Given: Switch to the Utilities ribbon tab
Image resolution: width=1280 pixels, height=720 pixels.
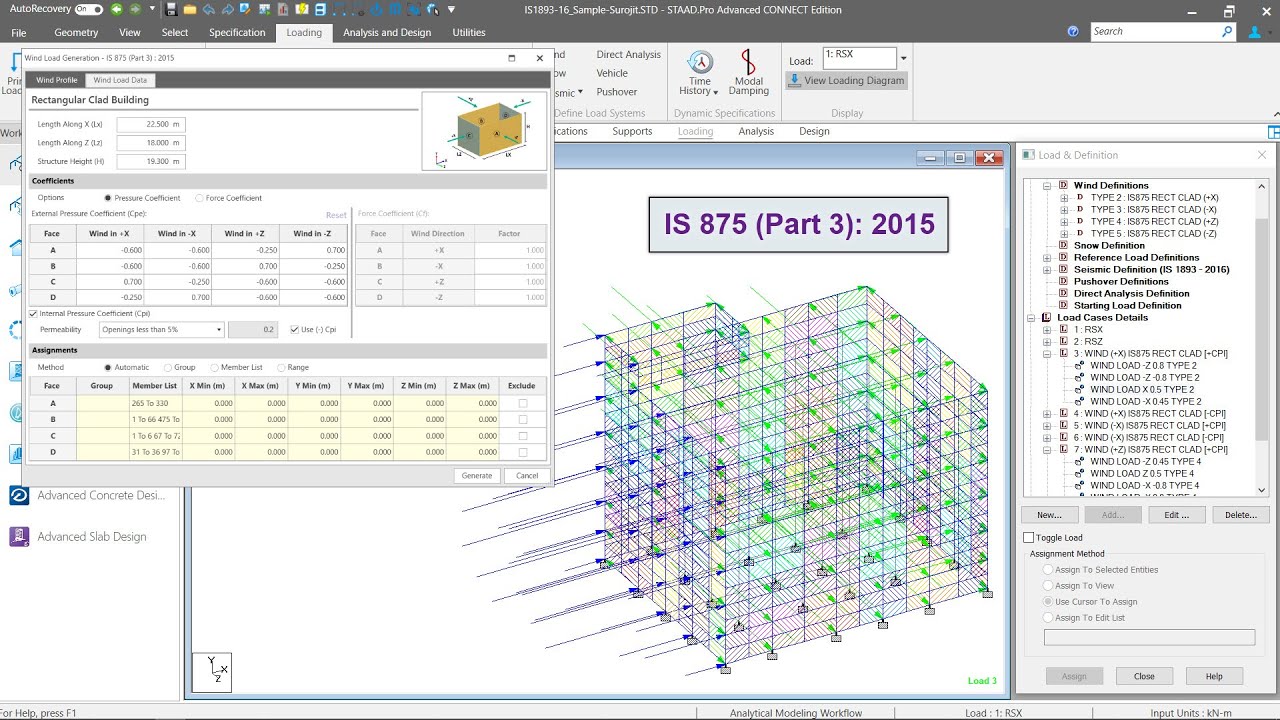Looking at the screenshot, I should click(x=469, y=32).
